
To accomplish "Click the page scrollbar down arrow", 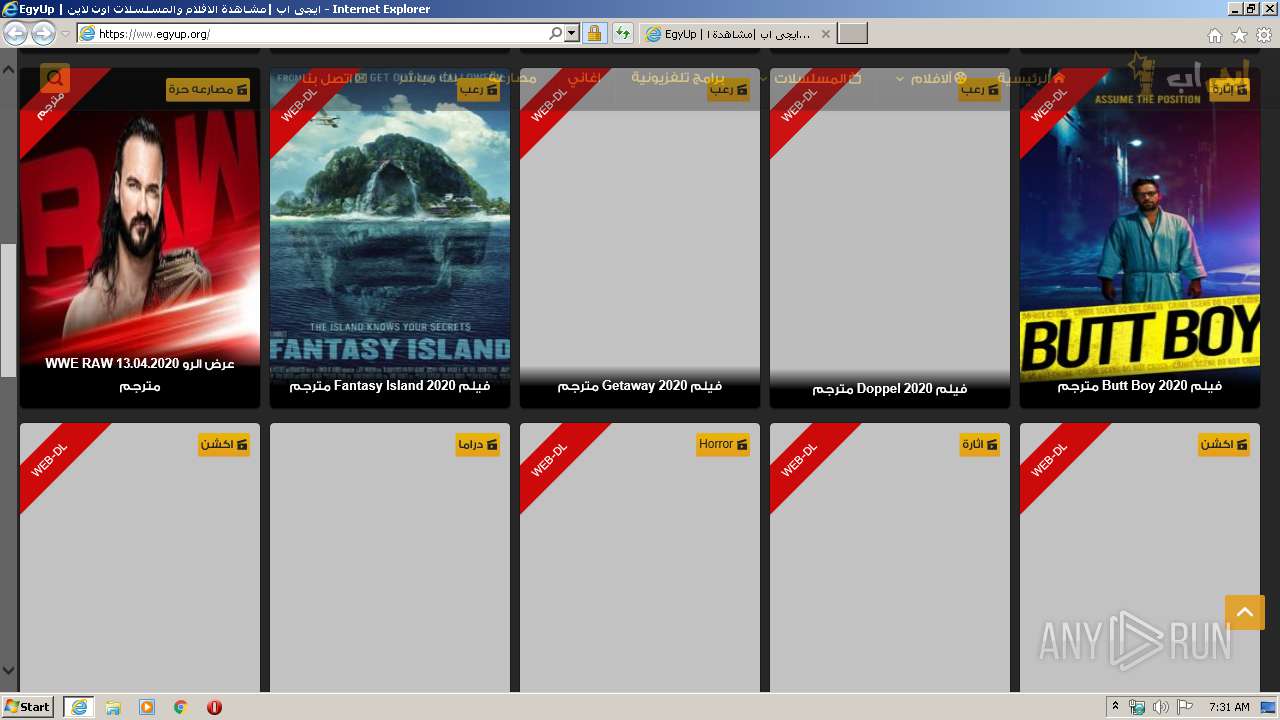I will click(x=8, y=671).
